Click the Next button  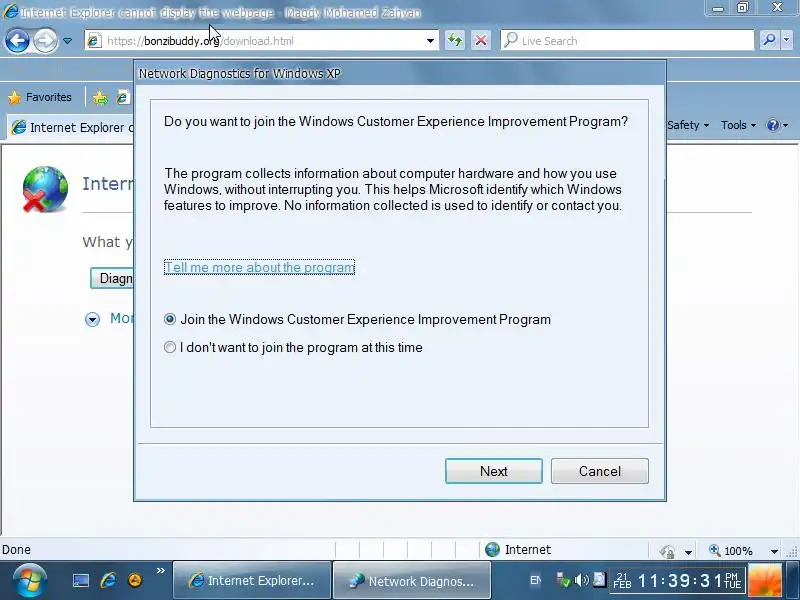coord(493,471)
